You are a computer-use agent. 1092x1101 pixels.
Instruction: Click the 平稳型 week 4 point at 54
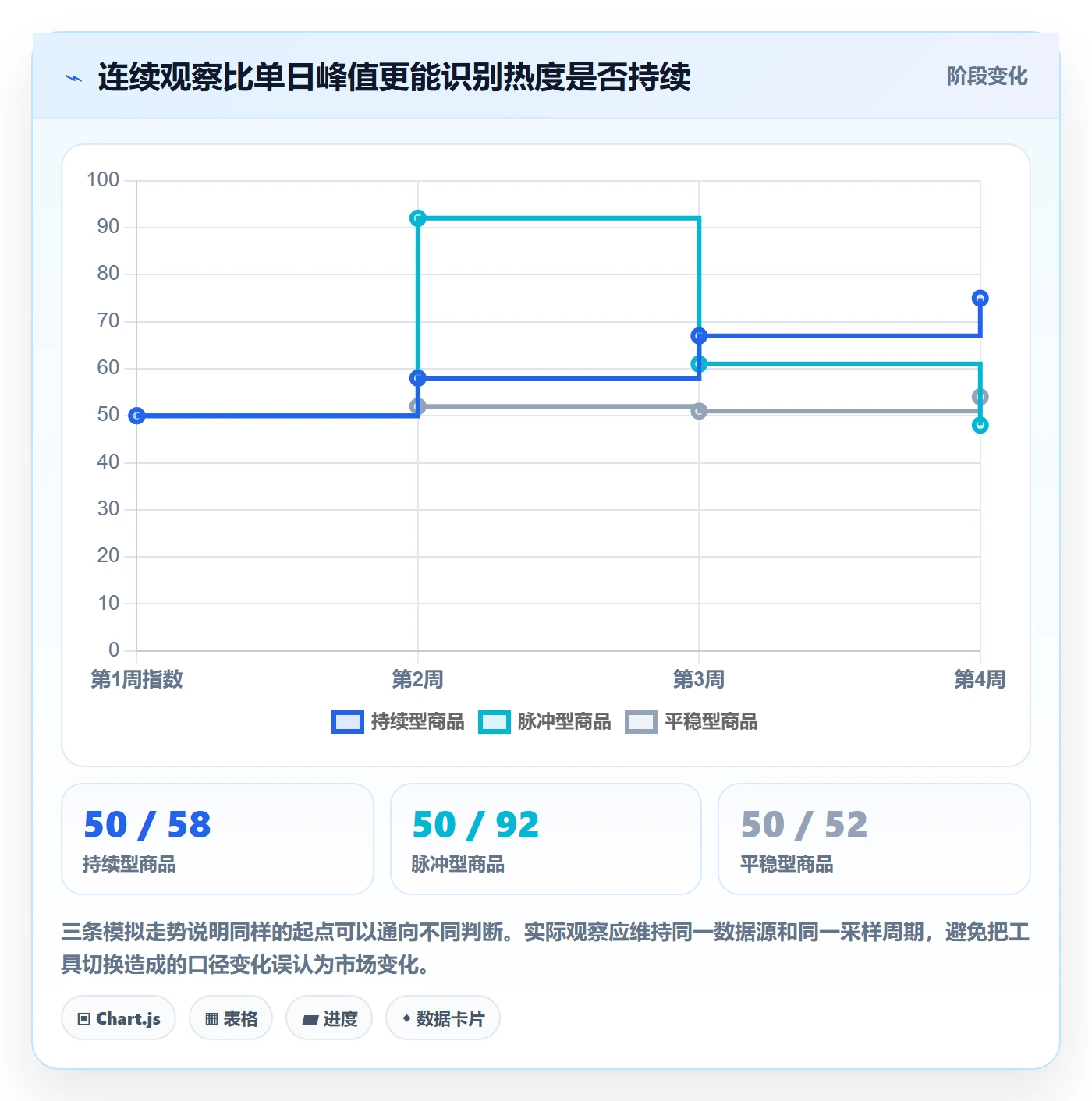pyautogui.click(x=980, y=397)
